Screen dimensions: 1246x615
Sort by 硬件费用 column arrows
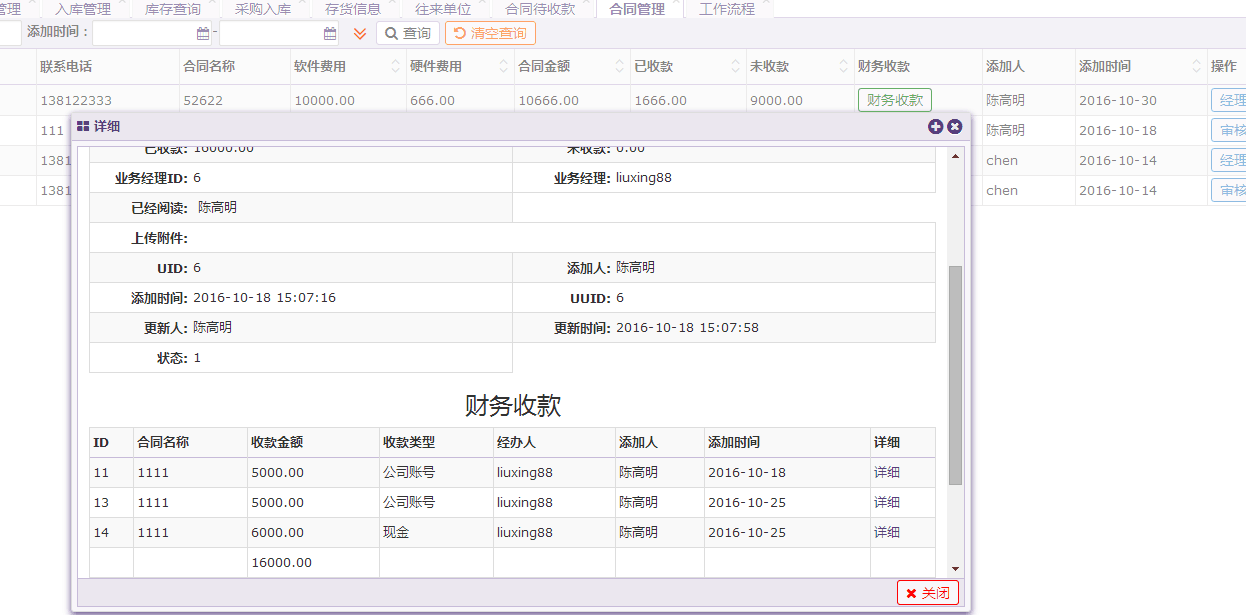pos(503,67)
